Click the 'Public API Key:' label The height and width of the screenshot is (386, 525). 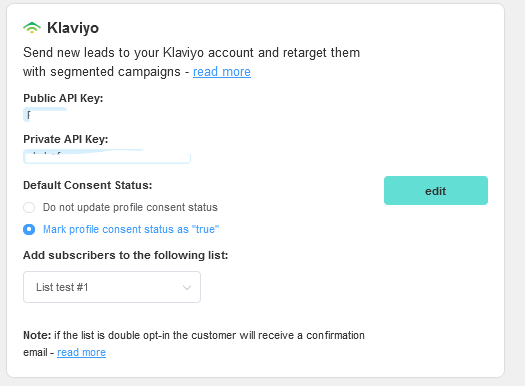[x=63, y=98]
